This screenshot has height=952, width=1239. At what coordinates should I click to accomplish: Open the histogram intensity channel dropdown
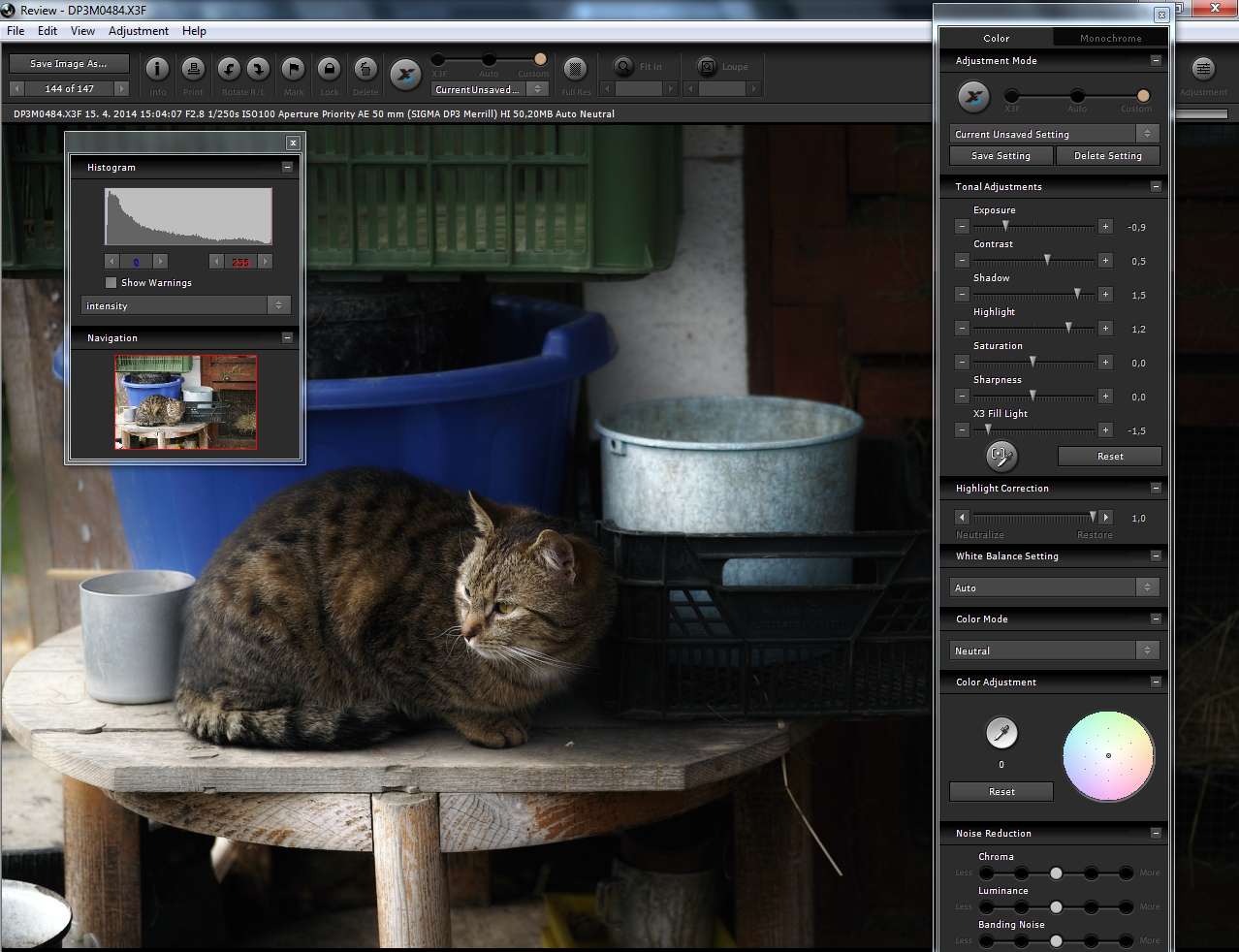(x=185, y=305)
